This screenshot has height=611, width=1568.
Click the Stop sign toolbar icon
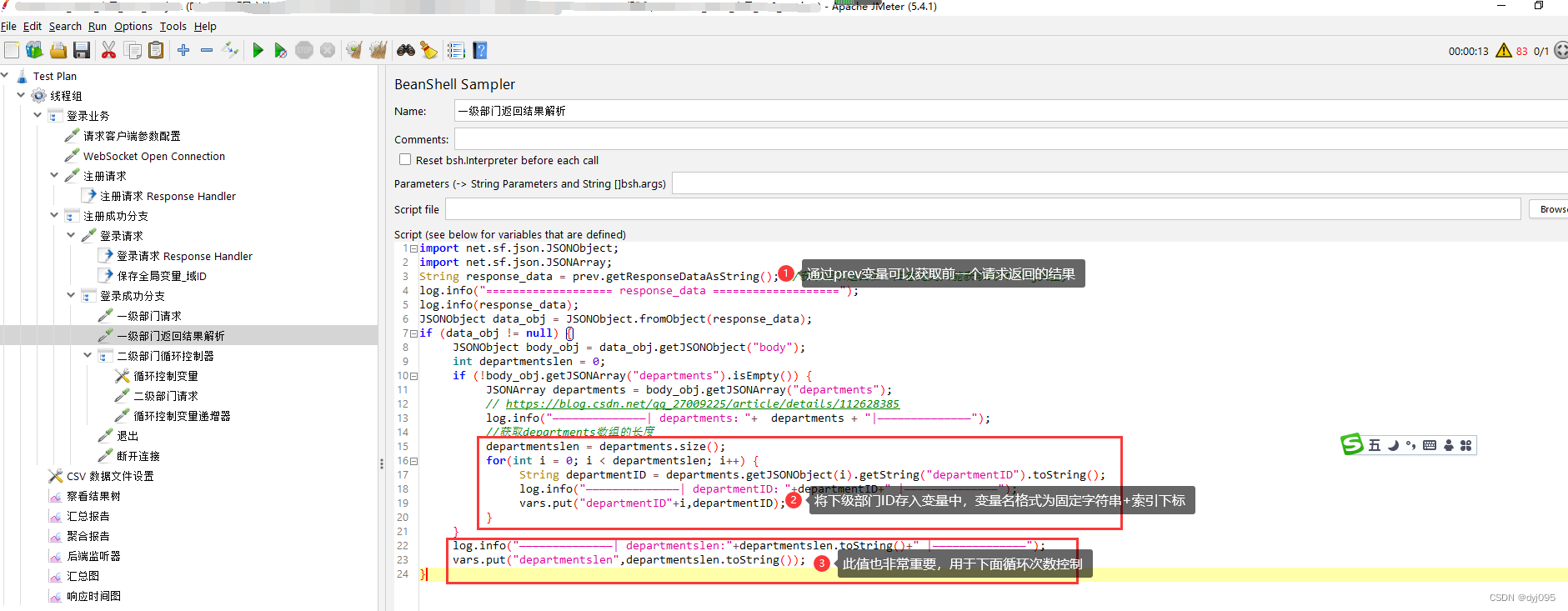pyautogui.click(x=304, y=51)
